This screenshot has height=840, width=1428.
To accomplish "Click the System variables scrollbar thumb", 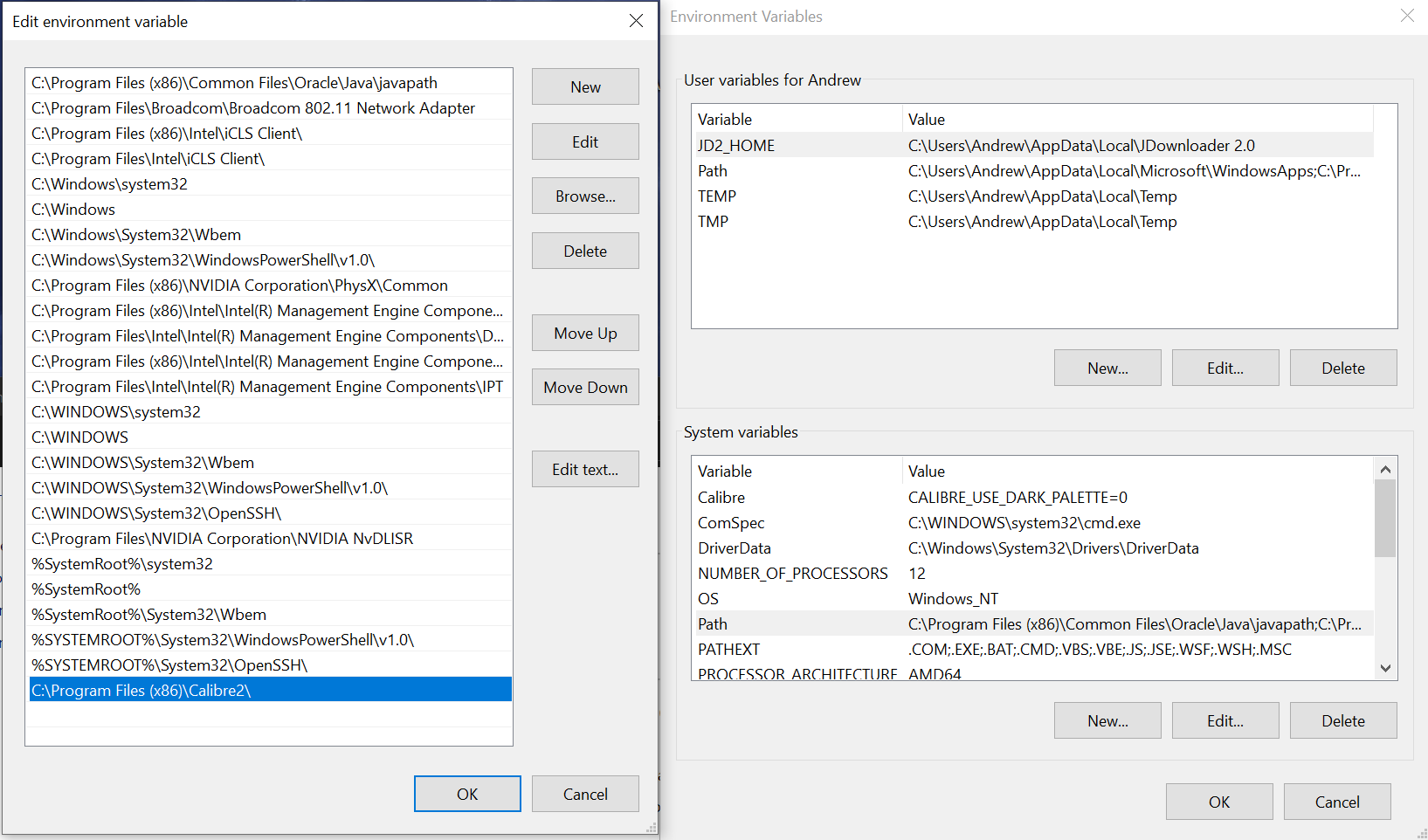I will pos(1385,518).
